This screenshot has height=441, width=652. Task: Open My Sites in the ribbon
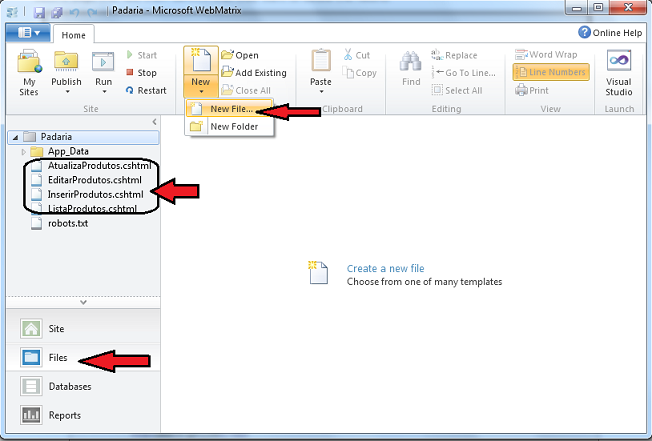click(x=29, y=73)
